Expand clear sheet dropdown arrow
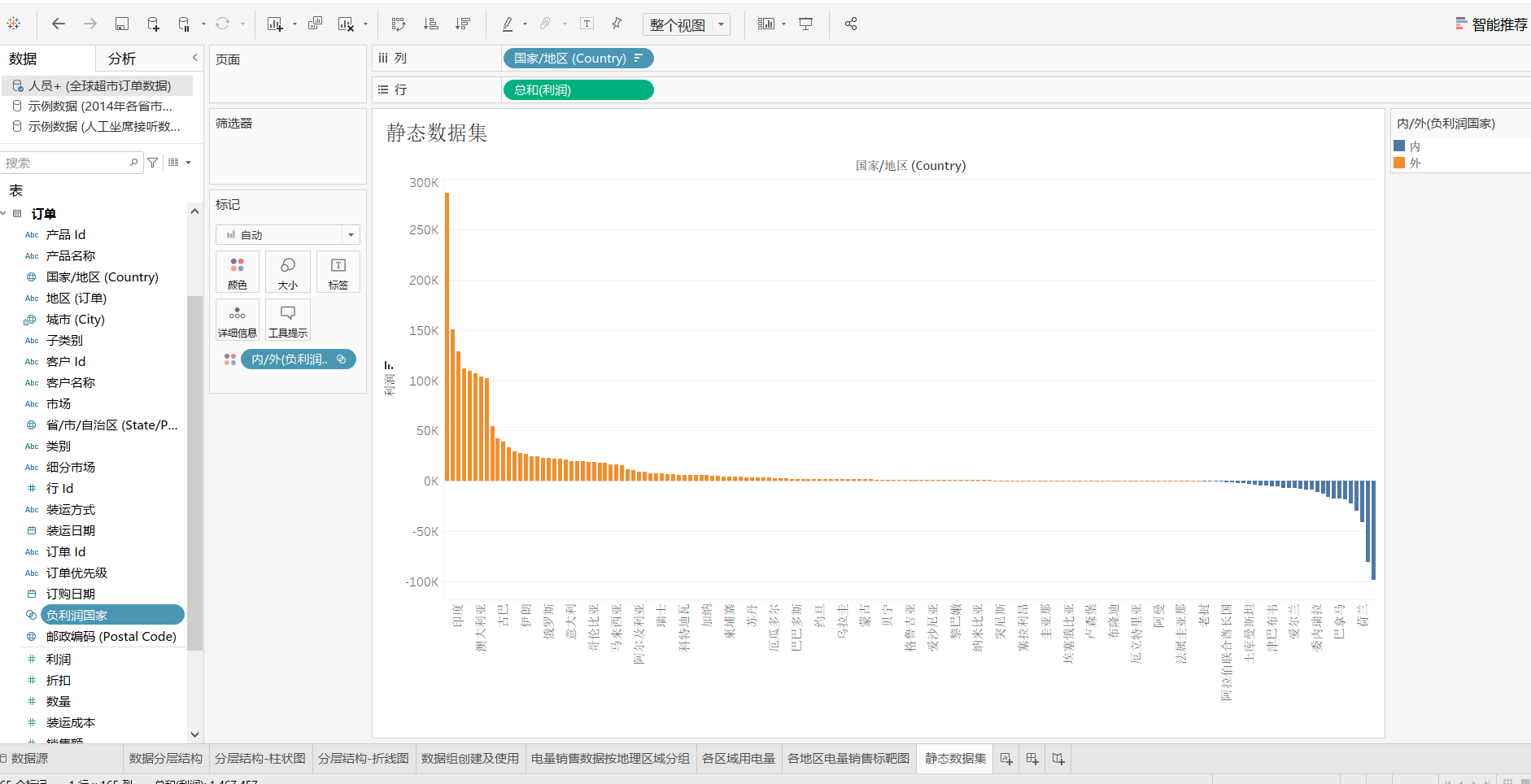This screenshot has height=784, width=1531. coord(365,24)
